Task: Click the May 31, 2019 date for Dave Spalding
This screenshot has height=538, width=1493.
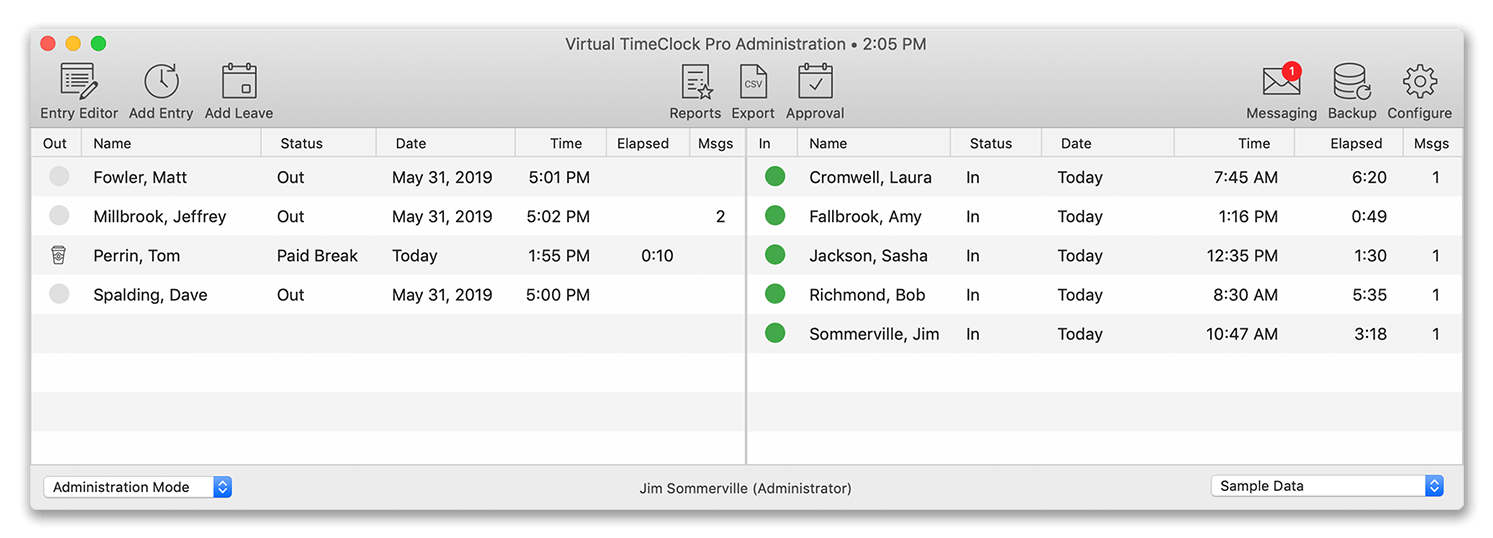Action: point(442,294)
